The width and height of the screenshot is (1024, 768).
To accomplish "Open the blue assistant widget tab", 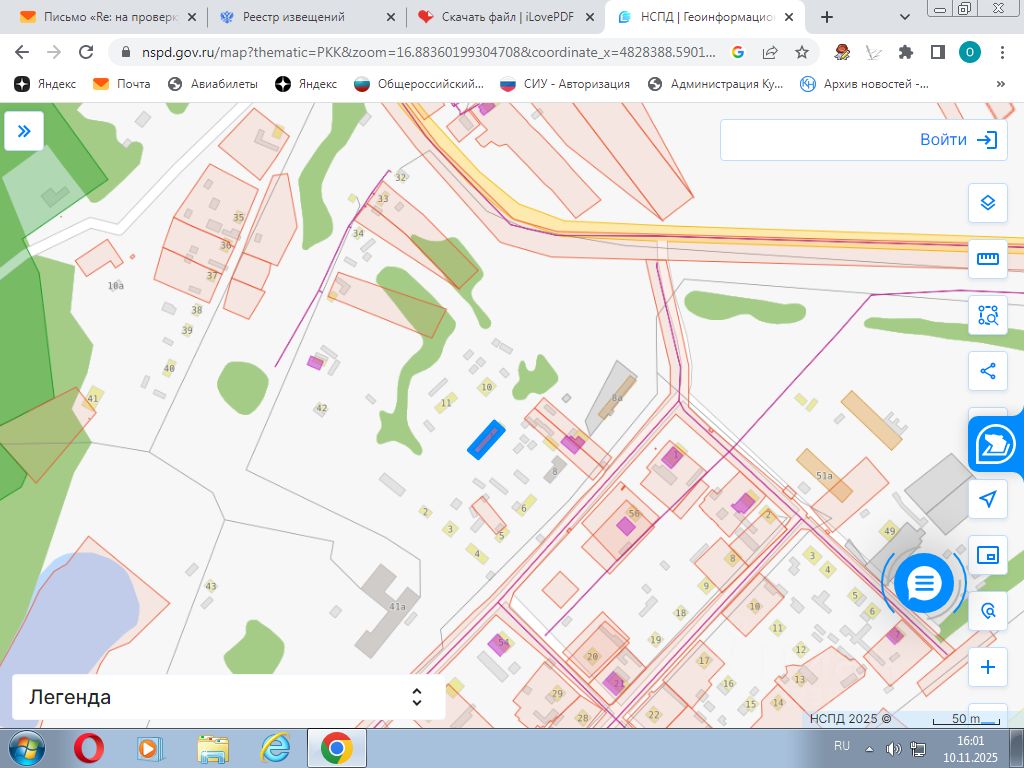I will [995, 445].
